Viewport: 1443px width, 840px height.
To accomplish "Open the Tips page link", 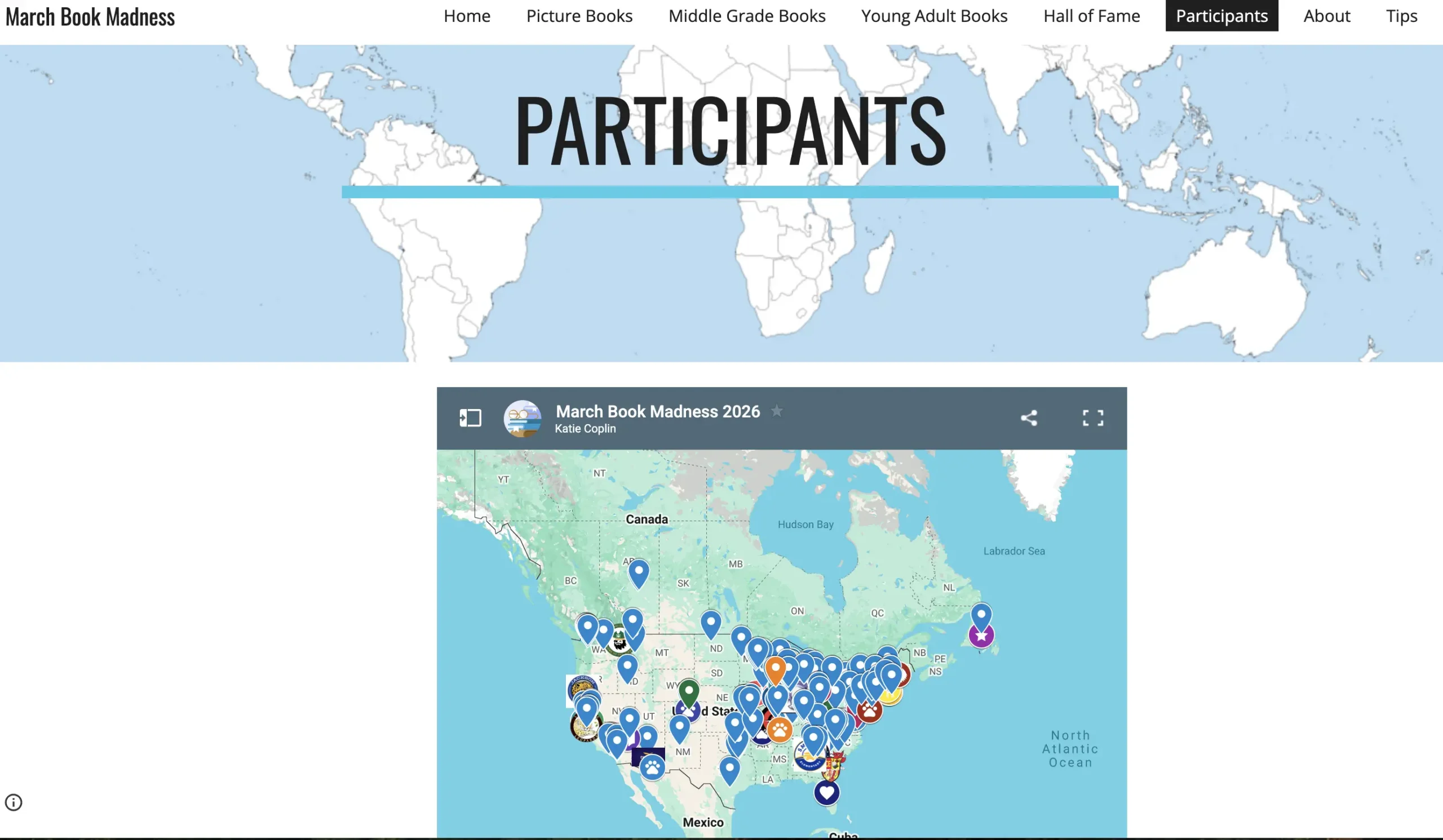I will click(1401, 16).
